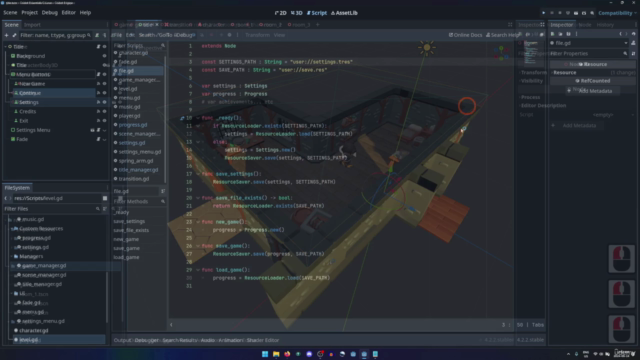
Task: Enable Movie Maker mode icon
Action: coord(592,13)
